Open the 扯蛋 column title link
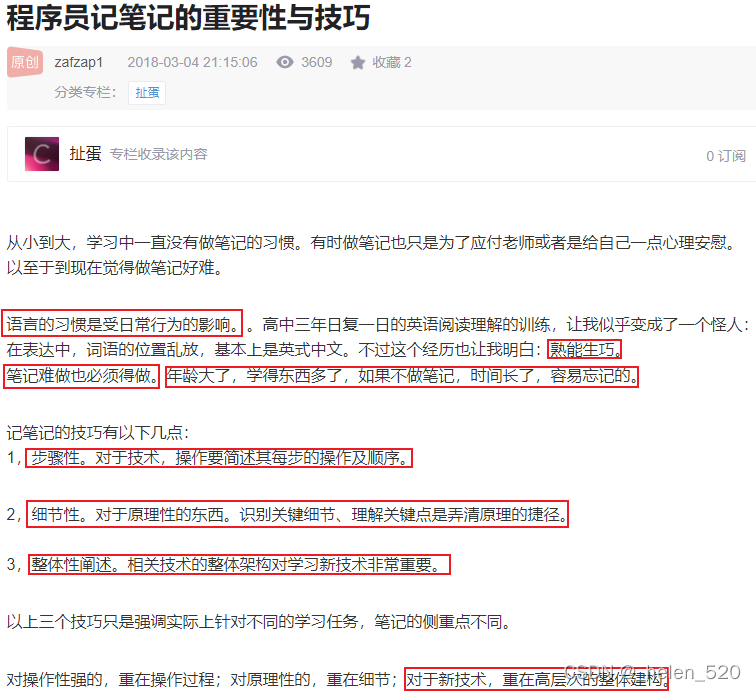756x691 pixels. (x=85, y=154)
